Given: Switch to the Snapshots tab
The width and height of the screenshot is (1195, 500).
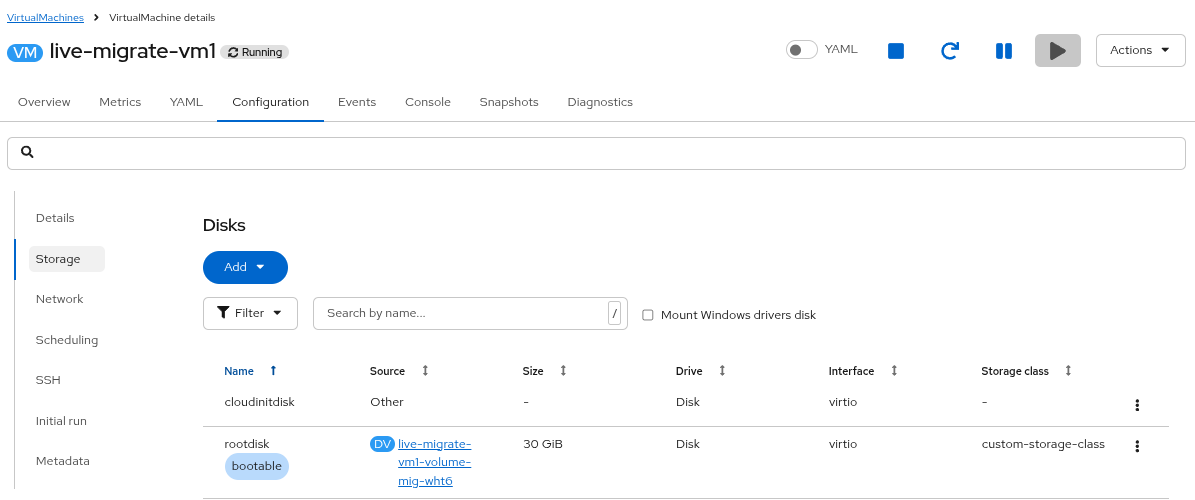Looking at the screenshot, I should pos(509,102).
